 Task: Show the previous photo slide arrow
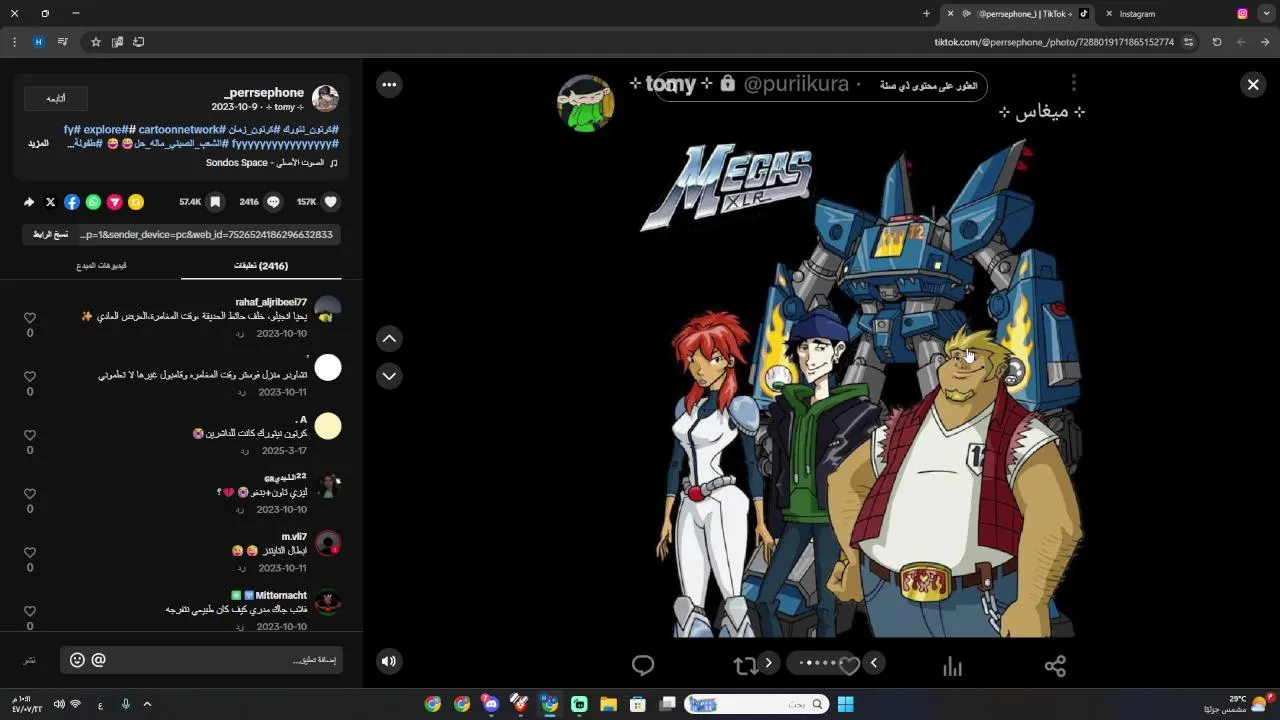click(874, 662)
